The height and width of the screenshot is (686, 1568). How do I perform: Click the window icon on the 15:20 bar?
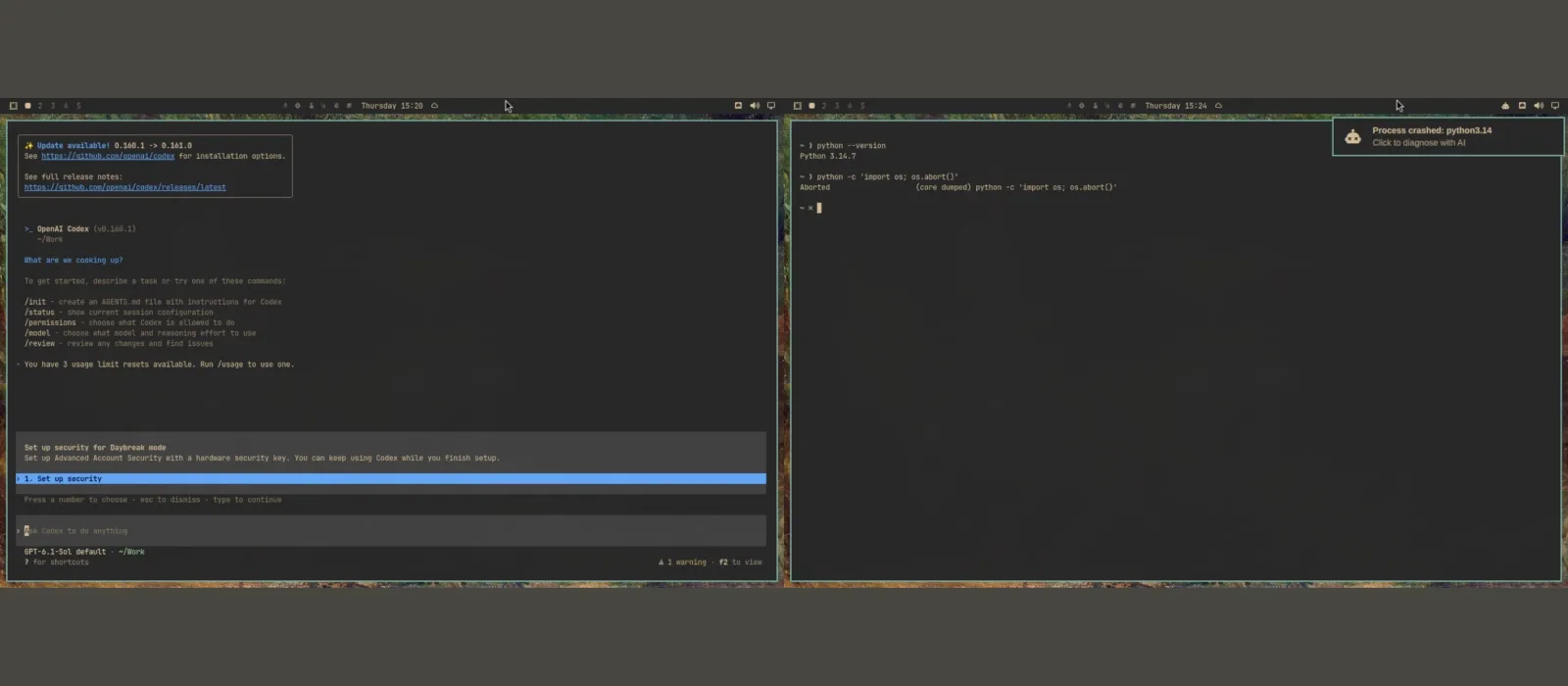[x=738, y=106]
